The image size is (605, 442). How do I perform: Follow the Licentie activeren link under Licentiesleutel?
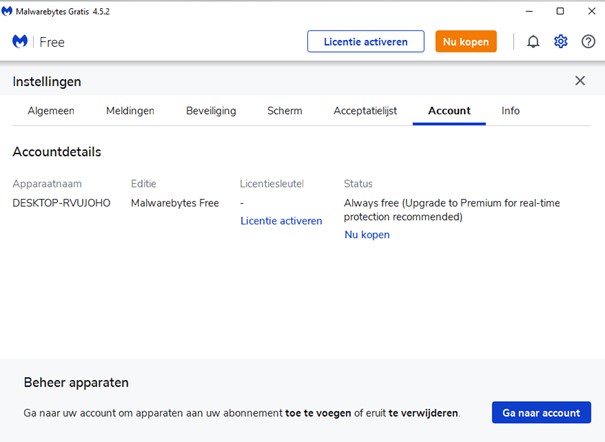tap(281, 221)
